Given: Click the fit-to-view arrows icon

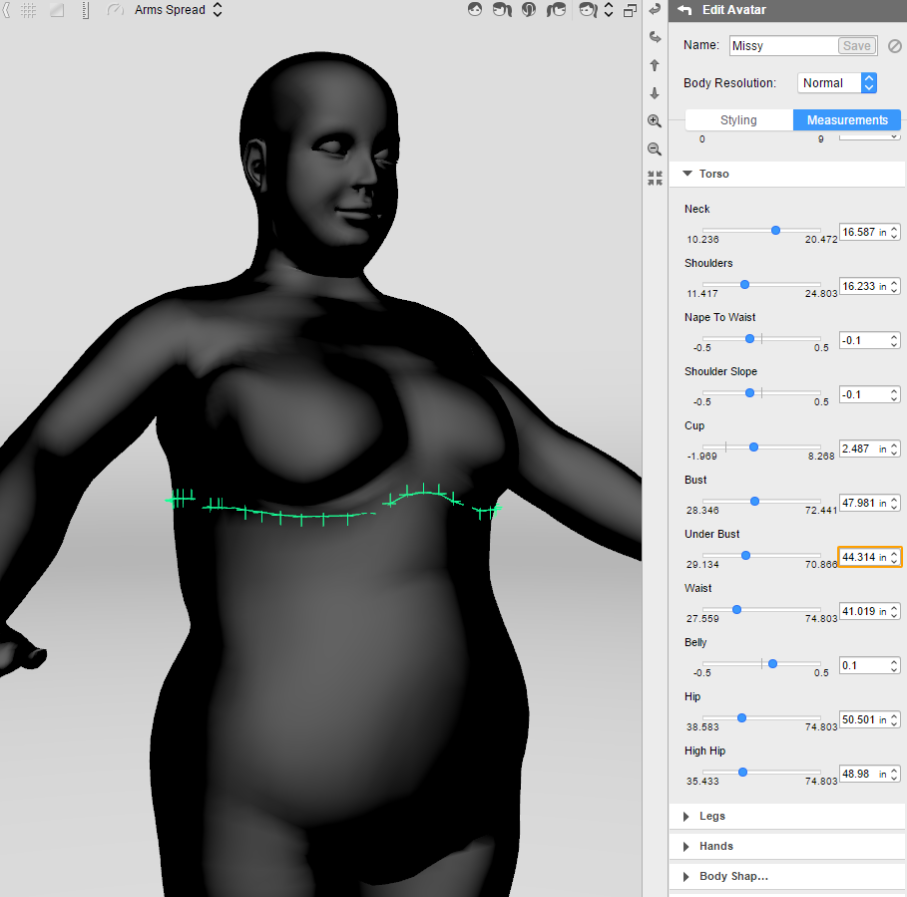Looking at the screenshot, I should pos(655,178).
